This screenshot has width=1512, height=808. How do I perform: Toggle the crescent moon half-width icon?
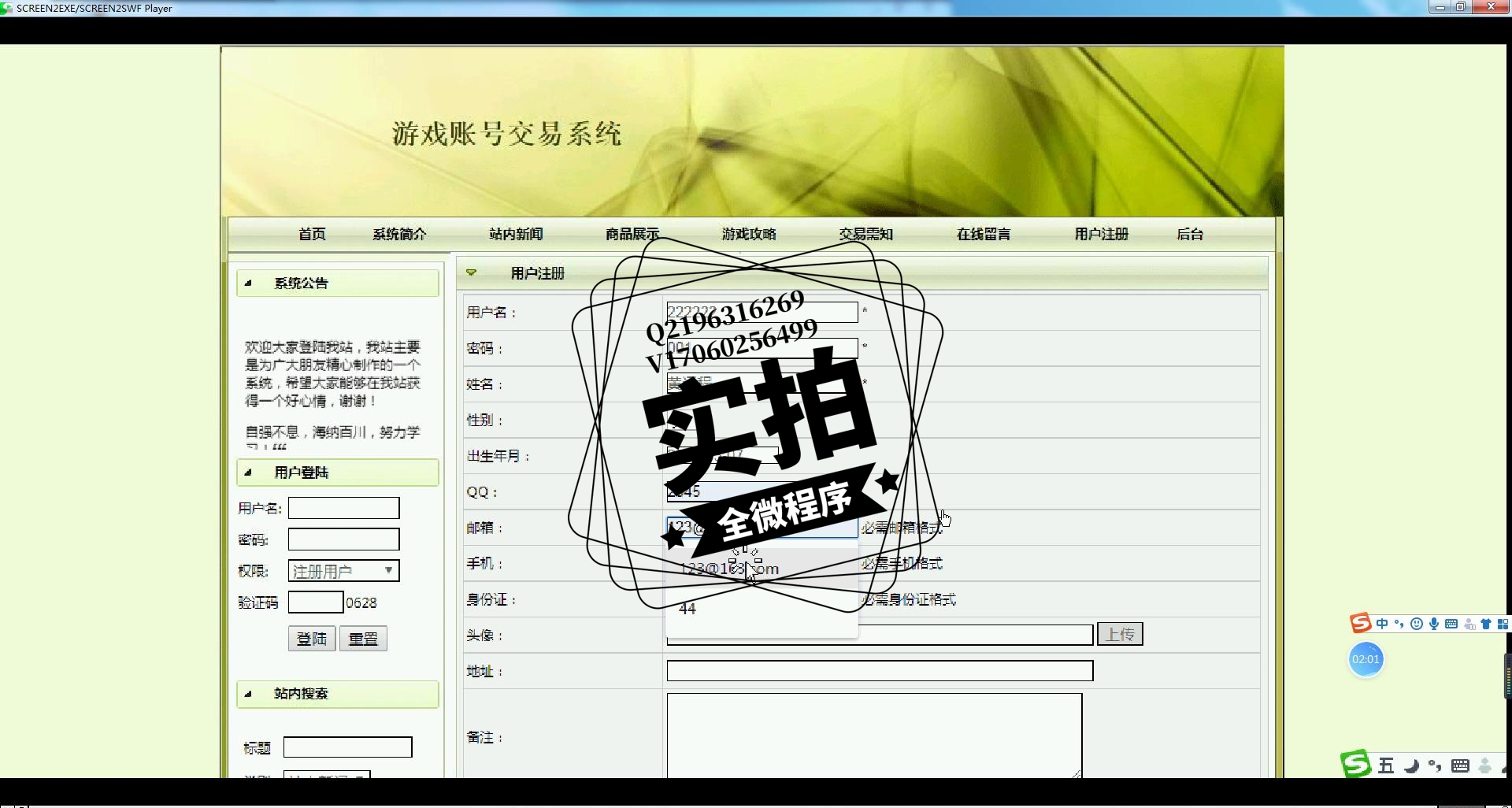[x=1411, y=765]
